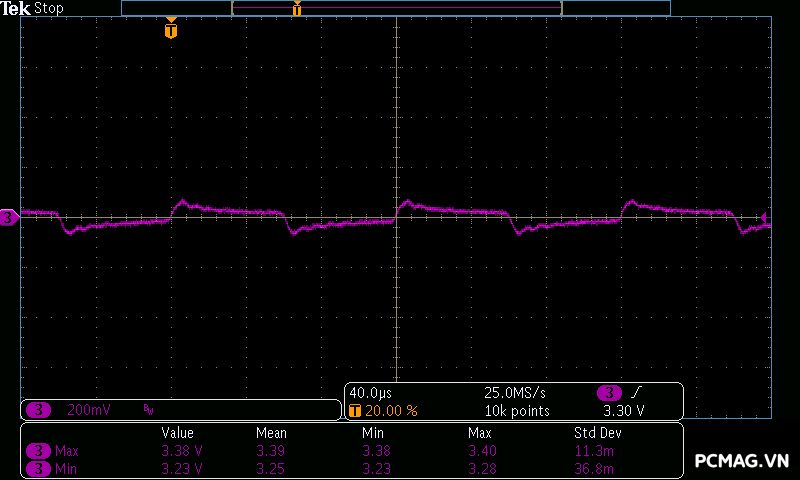This screenshot has width=800, height=480.
Task: Select the channel 3 ground reference marker
Action: click(9, 217)
